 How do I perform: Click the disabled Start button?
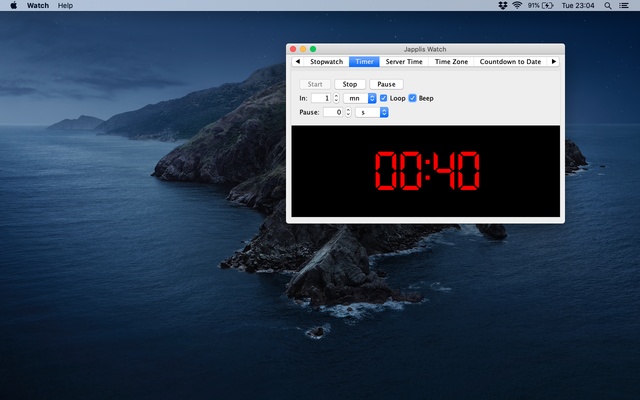click(315, 84)
